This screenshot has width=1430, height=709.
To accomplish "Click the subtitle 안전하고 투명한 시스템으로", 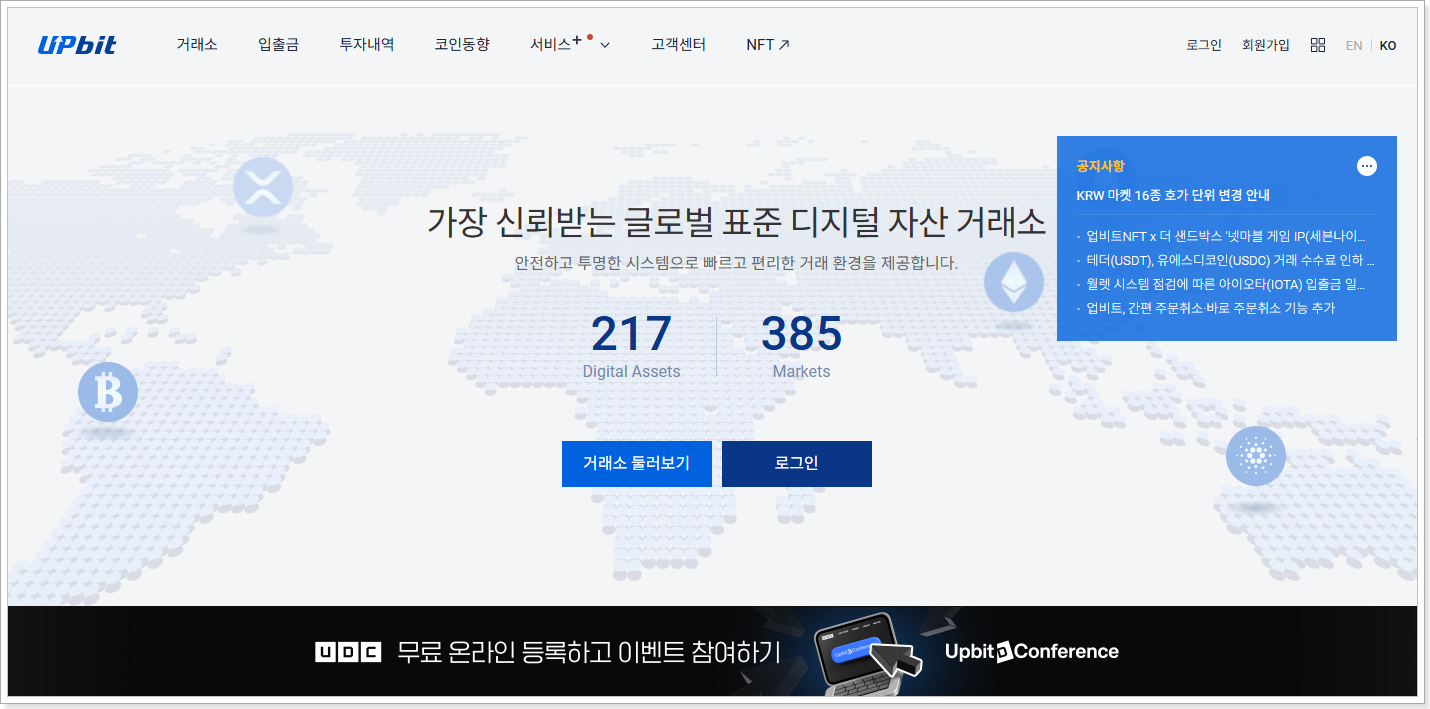I will pos(736,264).
